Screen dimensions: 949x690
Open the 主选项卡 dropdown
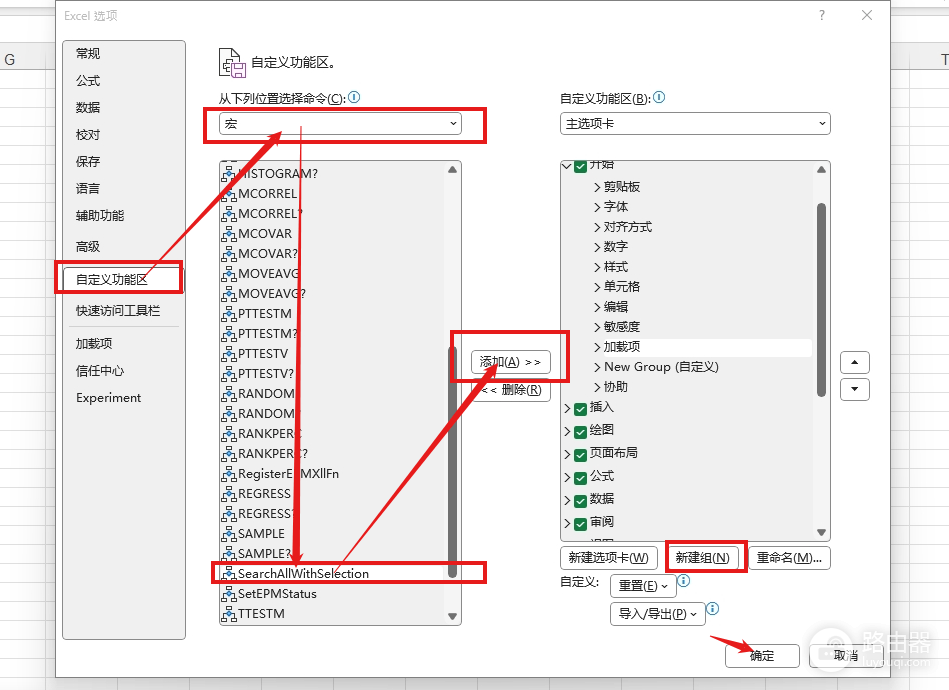[695, 123]
